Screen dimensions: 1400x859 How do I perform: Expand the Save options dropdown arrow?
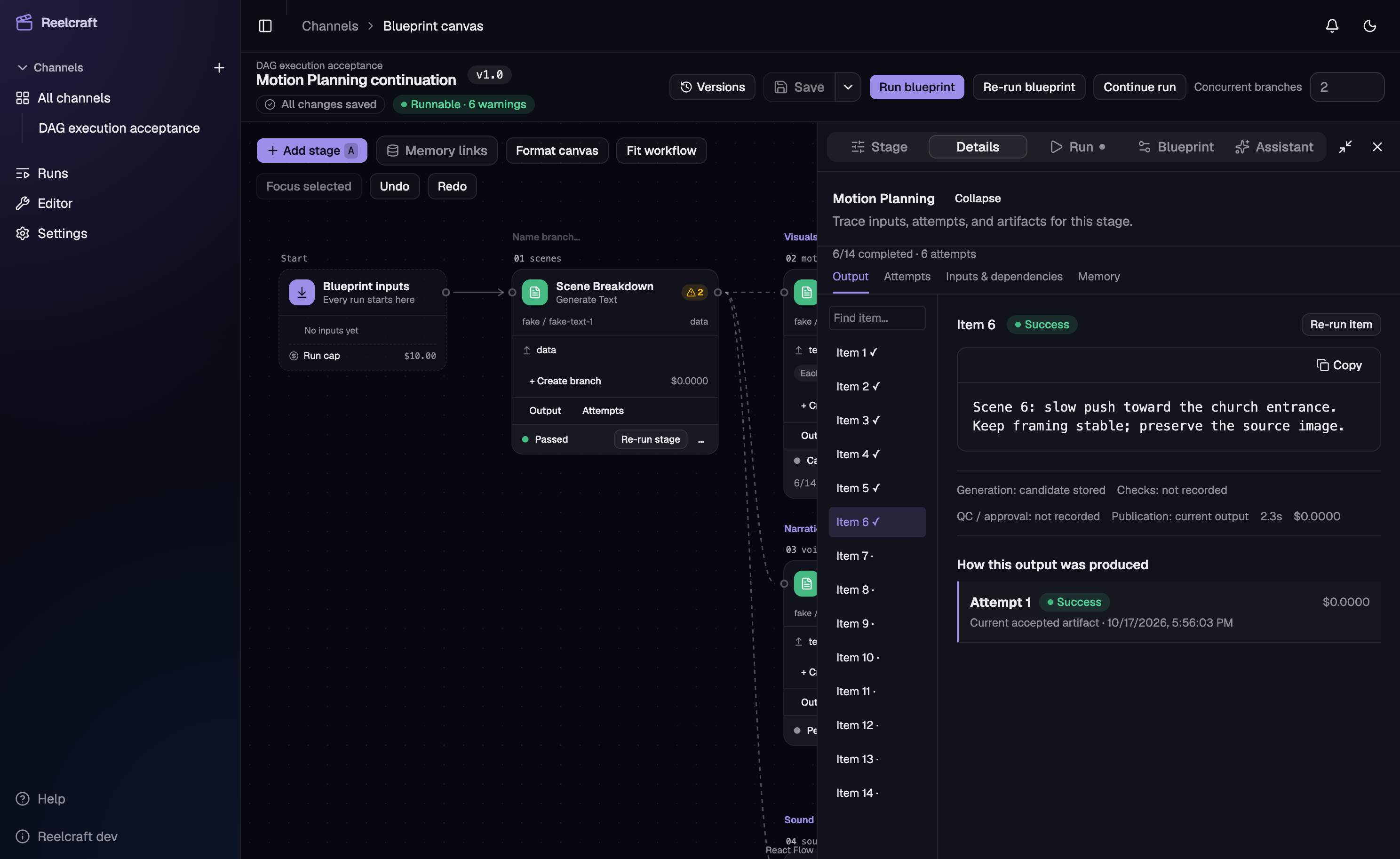tap(848, 87)
